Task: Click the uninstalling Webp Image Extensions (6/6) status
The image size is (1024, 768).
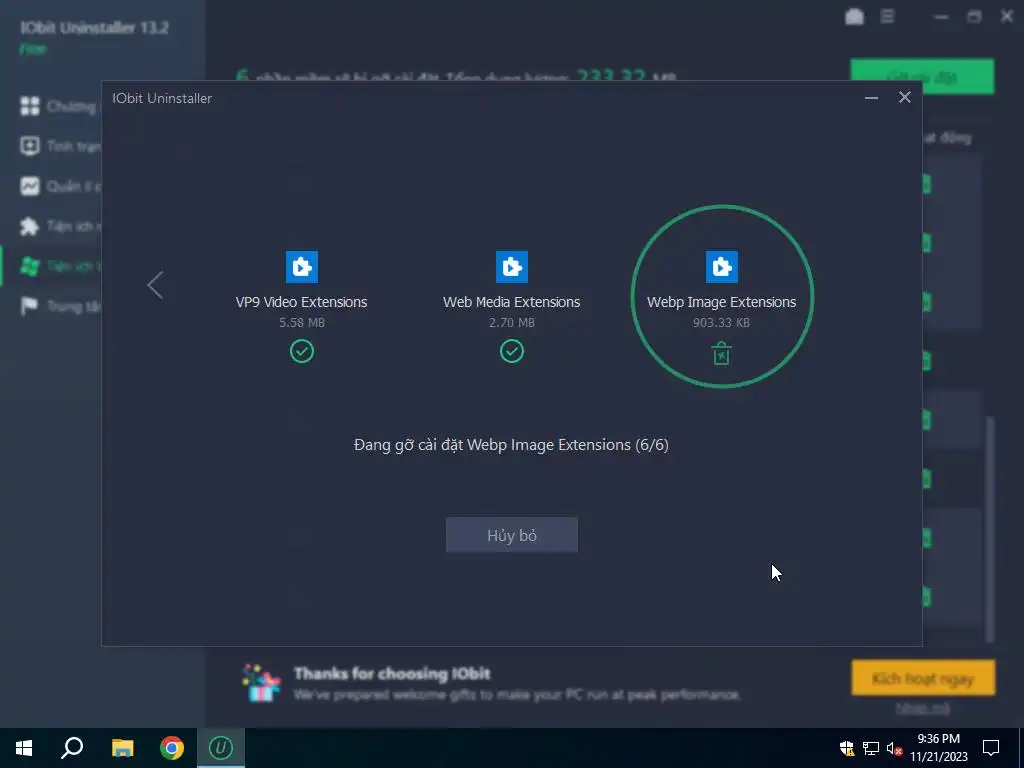Action: [x=511, y=445]
